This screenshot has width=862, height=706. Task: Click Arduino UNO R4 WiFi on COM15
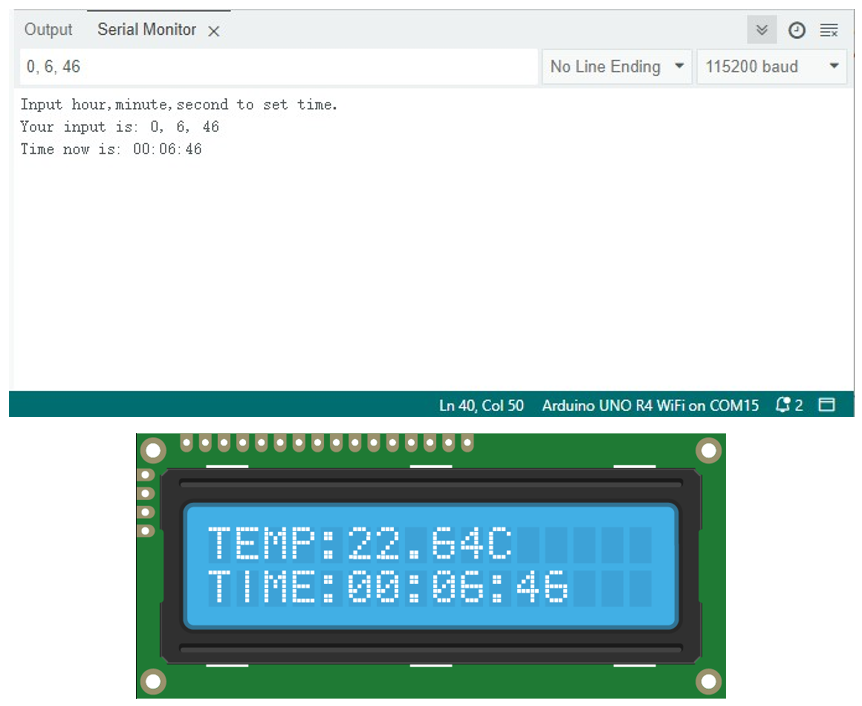[650, 406]
